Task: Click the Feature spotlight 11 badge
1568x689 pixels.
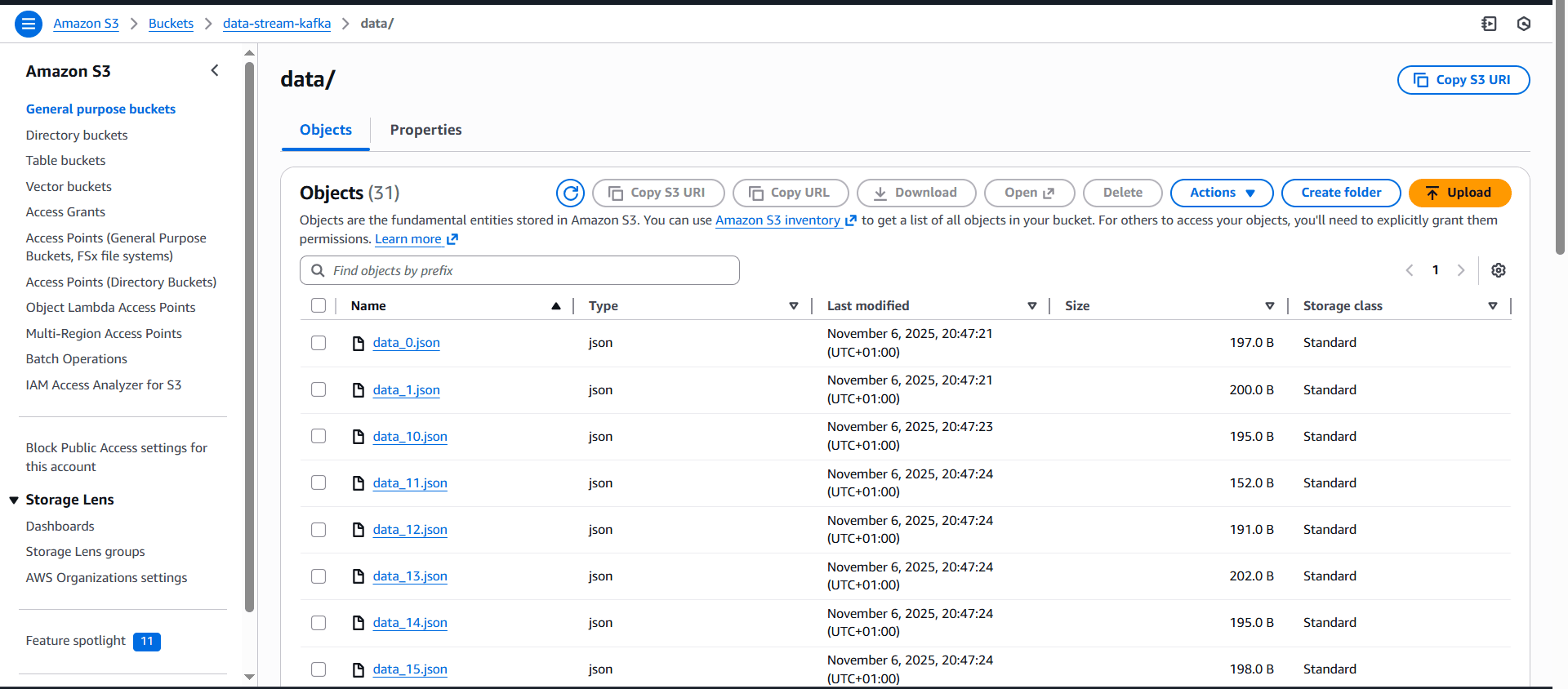Action: (147, 642)
